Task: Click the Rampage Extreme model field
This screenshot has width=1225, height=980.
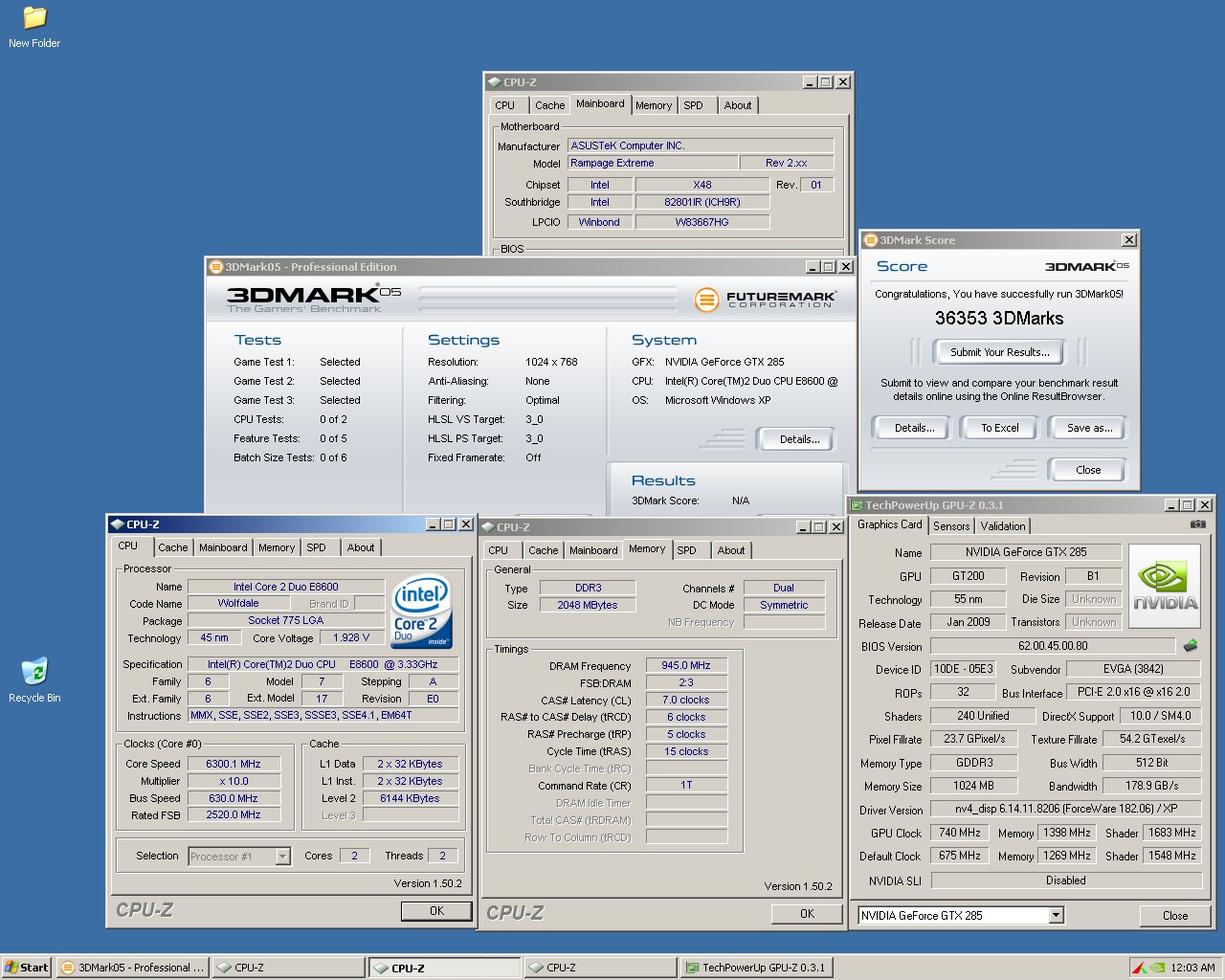Action: (x=653, y=163)
